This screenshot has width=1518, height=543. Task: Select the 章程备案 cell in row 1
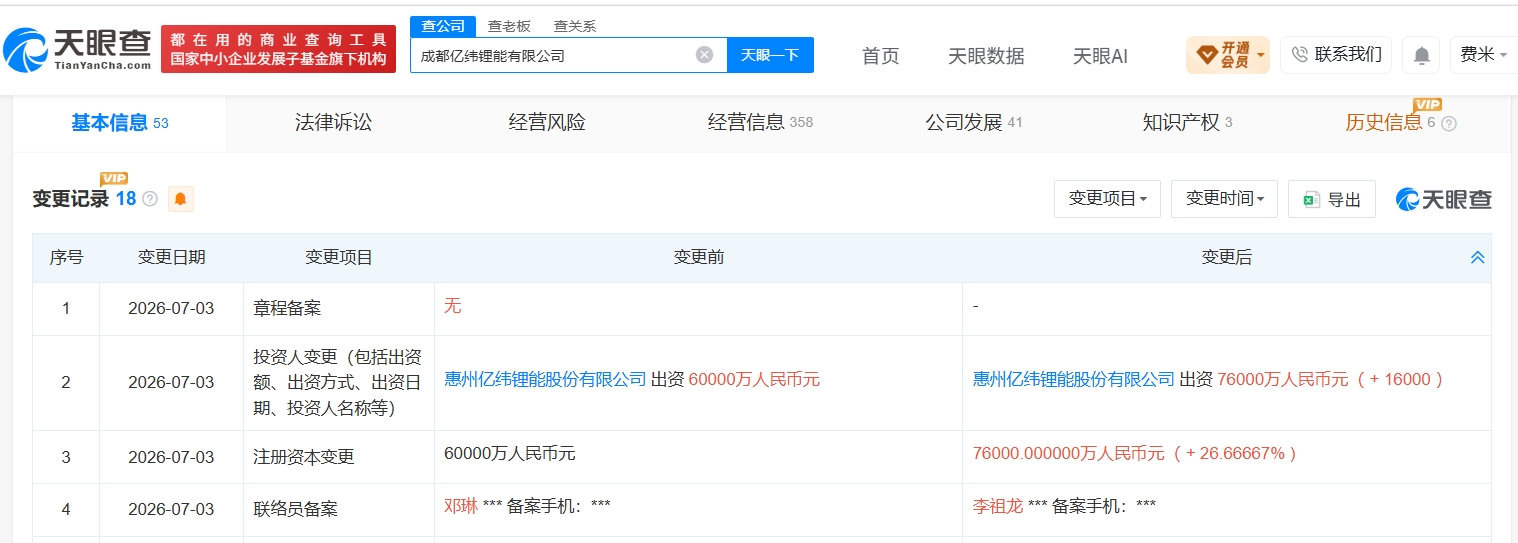click(x=339, y=309)
